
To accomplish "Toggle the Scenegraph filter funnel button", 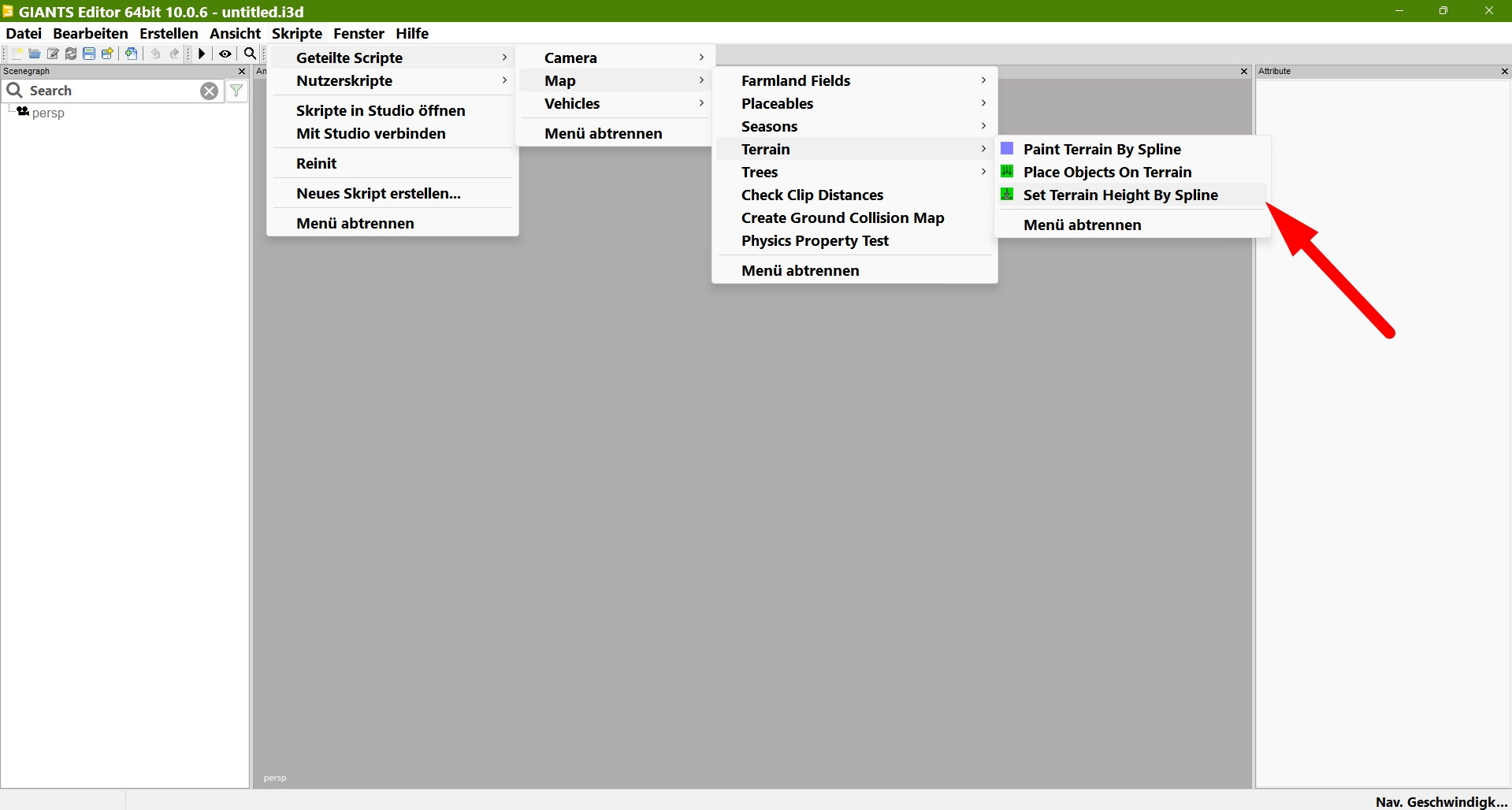I will 236,91.
